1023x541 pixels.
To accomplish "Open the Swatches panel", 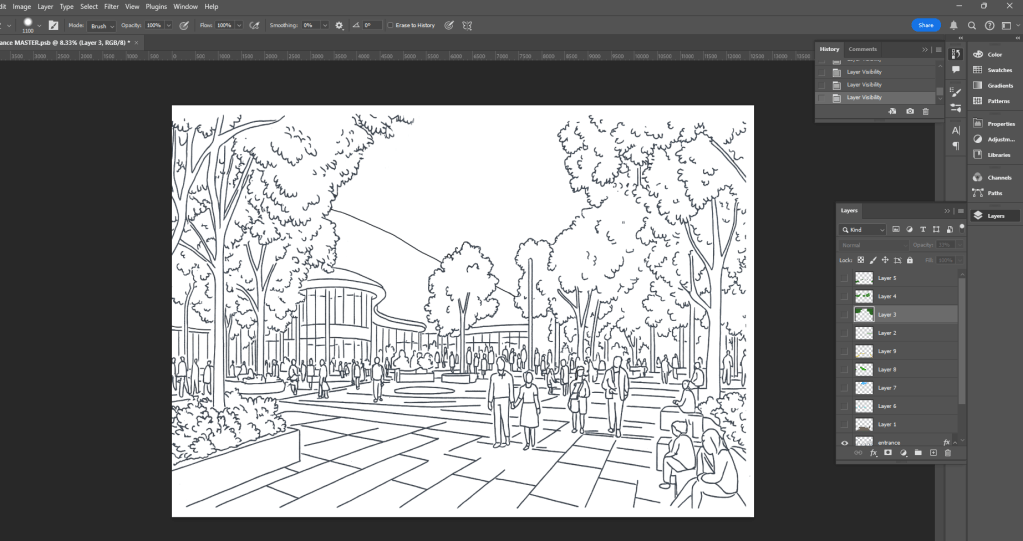I will point(992,70).
